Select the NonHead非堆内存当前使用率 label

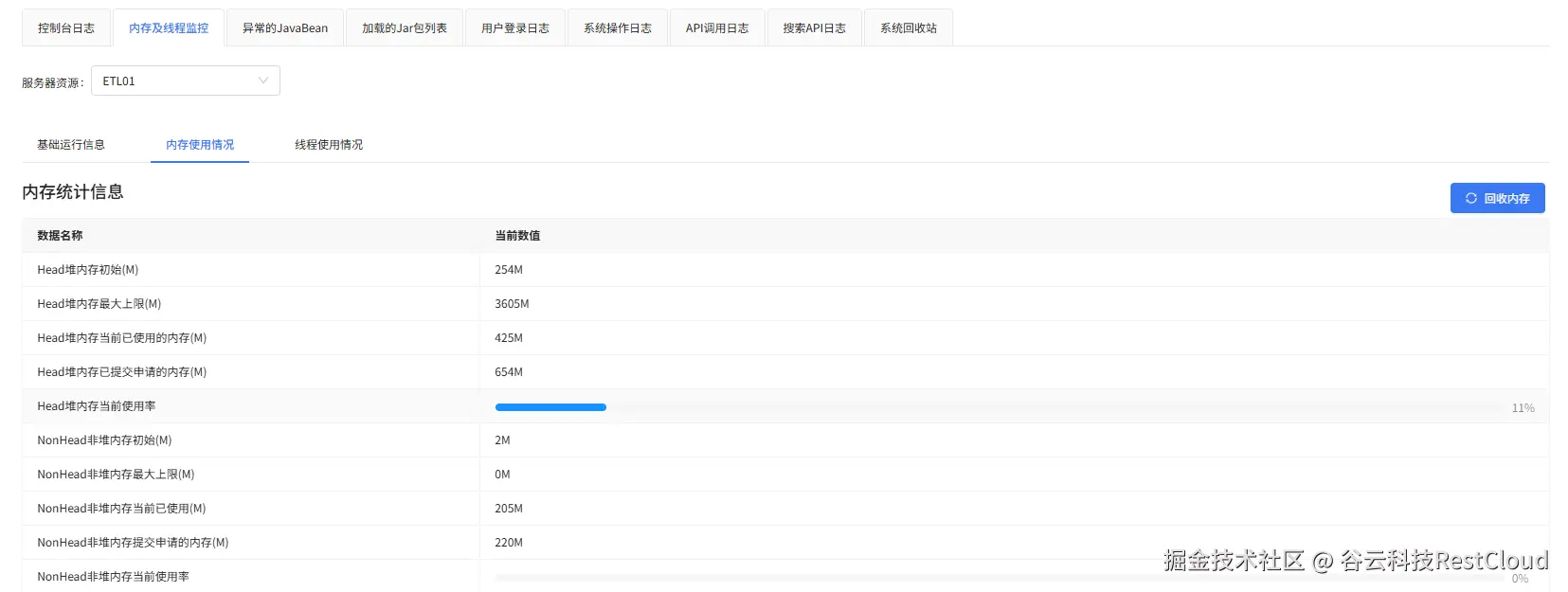[x=114, y=577]
